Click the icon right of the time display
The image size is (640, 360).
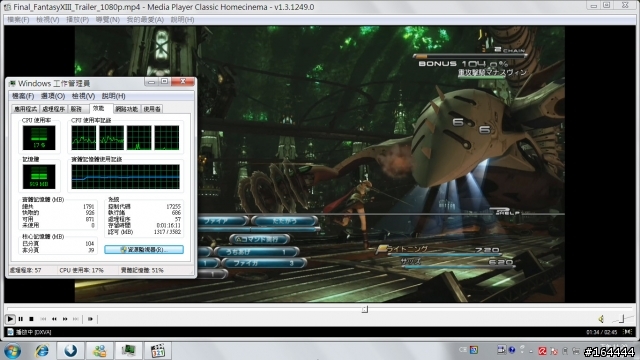[627, 332]
